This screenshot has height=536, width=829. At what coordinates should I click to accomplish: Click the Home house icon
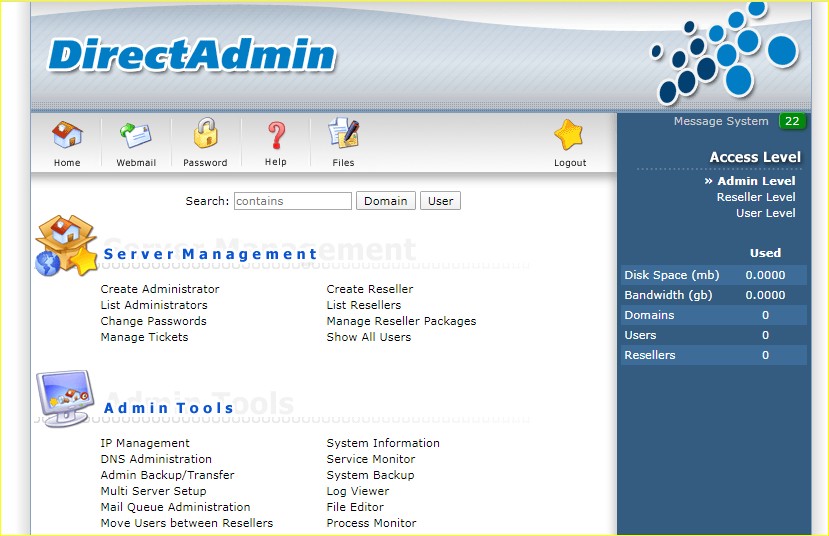point(67,135)
